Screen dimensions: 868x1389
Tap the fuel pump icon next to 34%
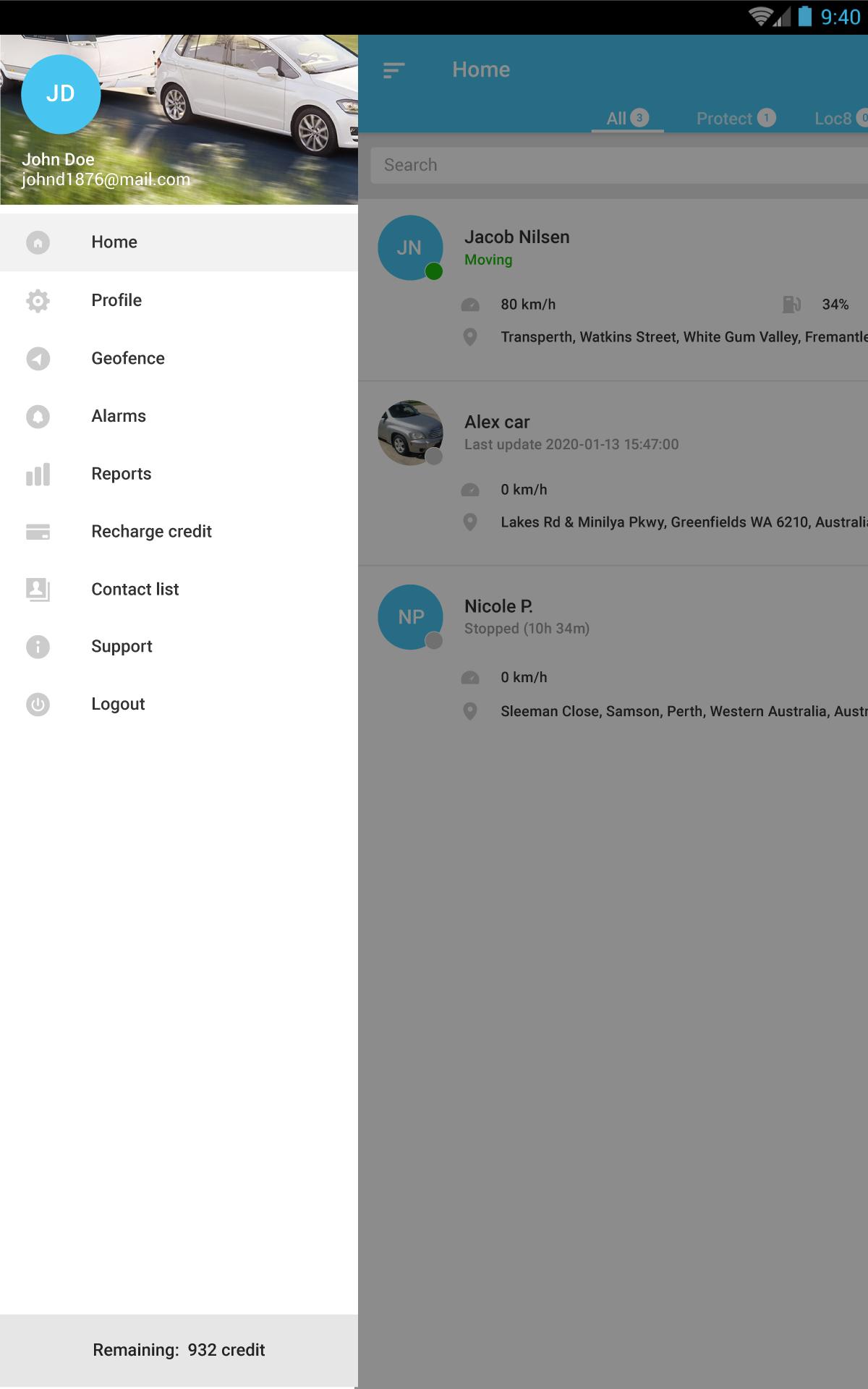click(x=791, y=305)
